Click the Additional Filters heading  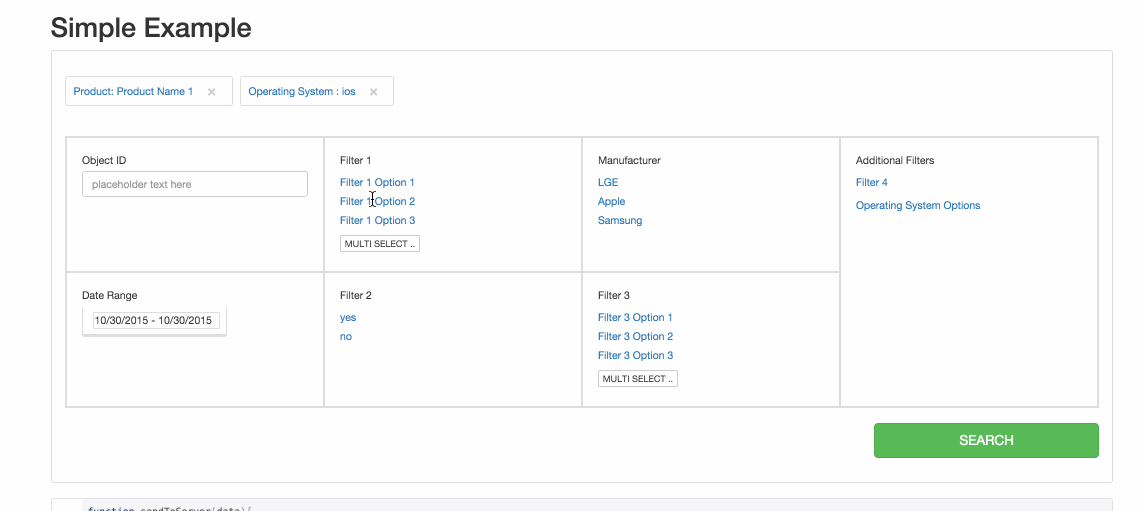[x=895, y=161]
